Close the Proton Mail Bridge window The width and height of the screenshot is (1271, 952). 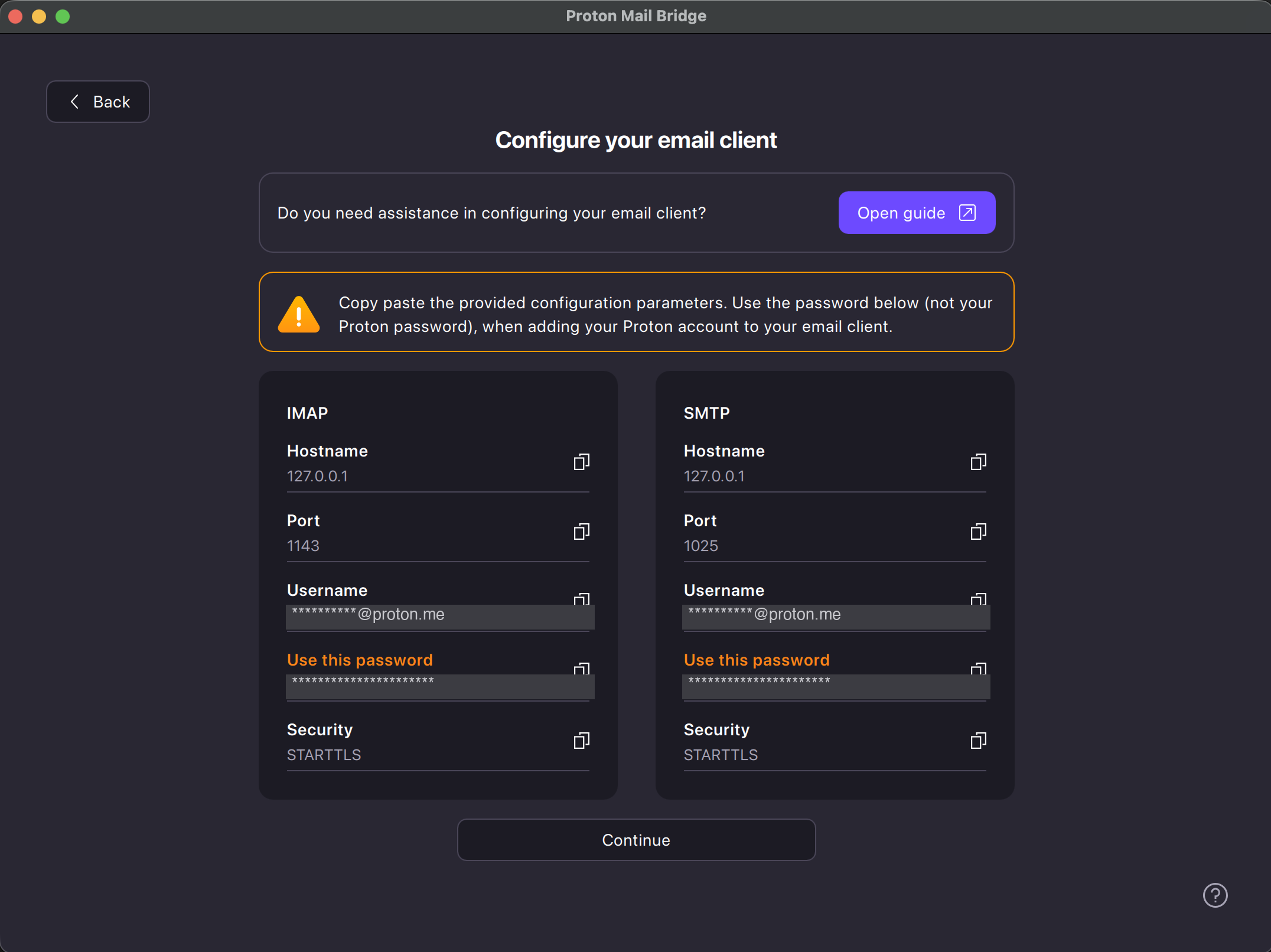click(x=16, y=17)
